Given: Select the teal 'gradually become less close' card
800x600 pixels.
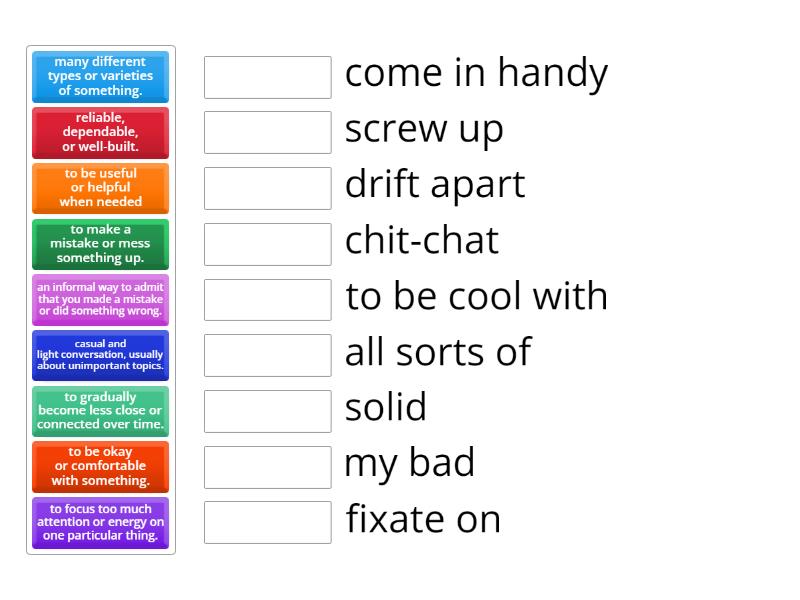Looking at the screenshot, I should coord(100,411).
